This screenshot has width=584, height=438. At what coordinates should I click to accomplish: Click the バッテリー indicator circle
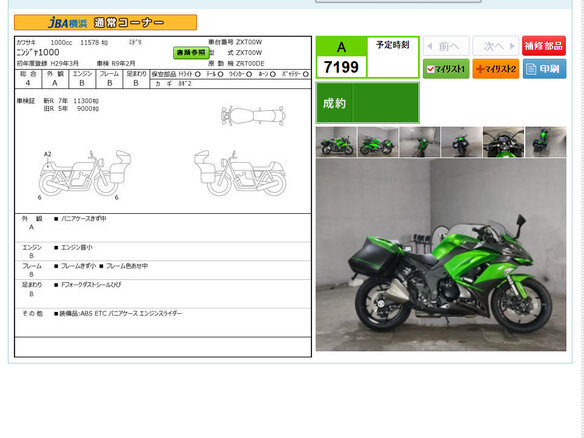[x=306, y=74]
